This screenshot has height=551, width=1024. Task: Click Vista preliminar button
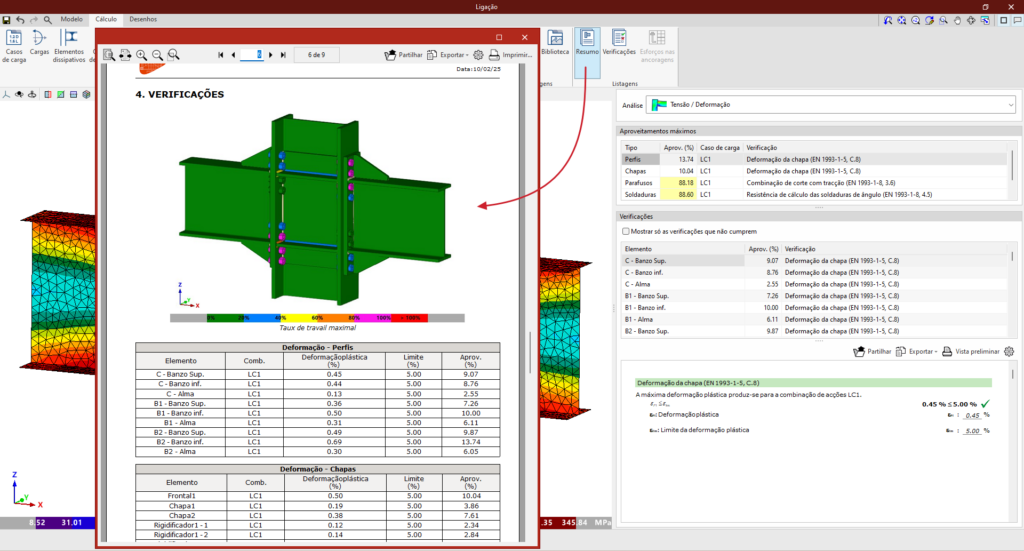coord(971,352)
